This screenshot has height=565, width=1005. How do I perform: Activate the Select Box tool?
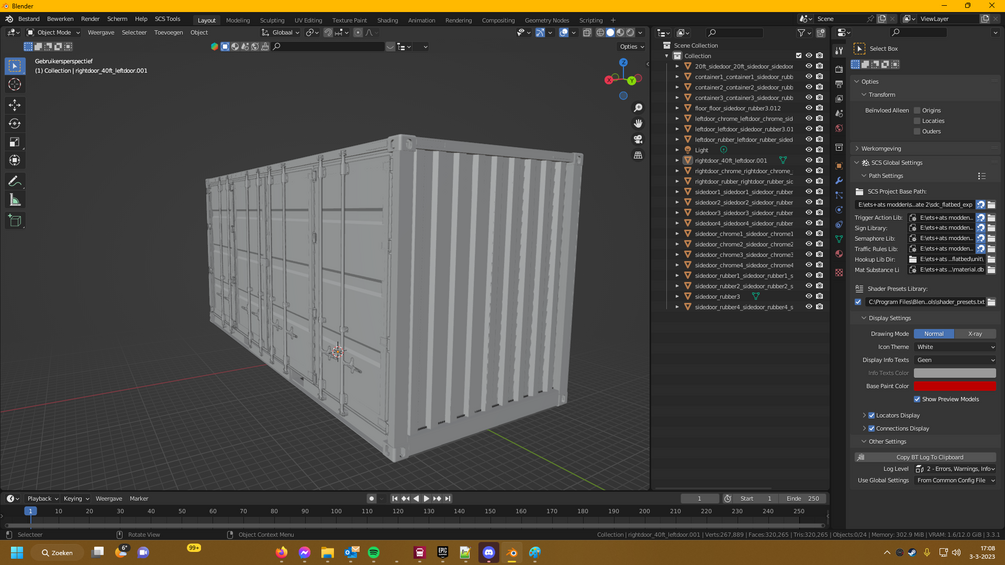coord(15,65)
